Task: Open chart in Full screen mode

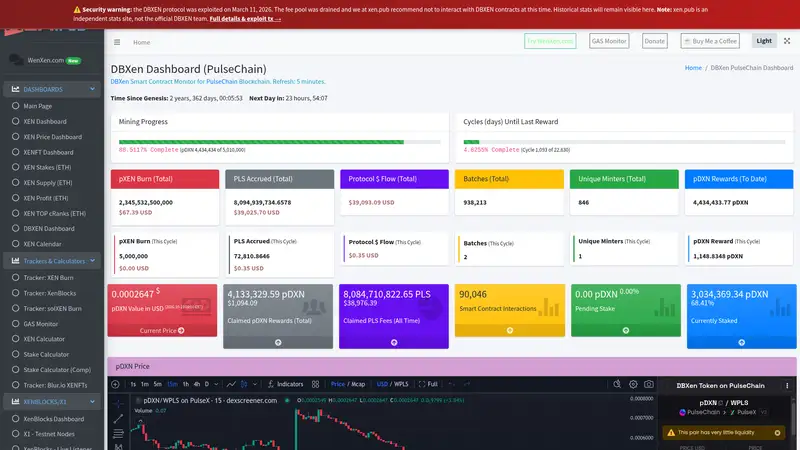Action: (x=428, y=384)
